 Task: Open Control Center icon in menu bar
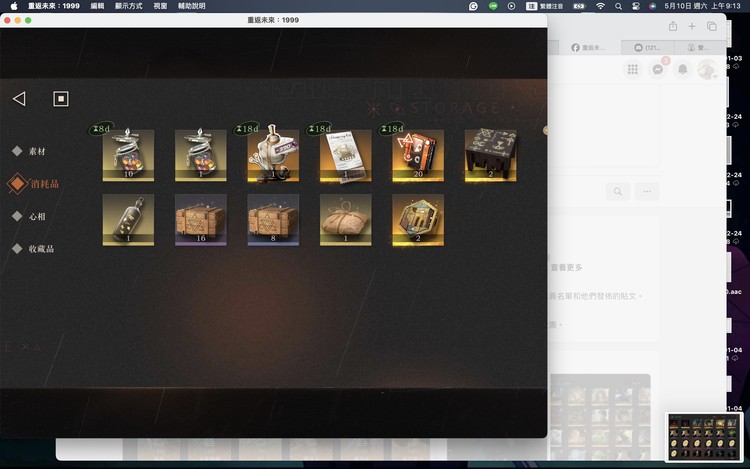point(636,6)
